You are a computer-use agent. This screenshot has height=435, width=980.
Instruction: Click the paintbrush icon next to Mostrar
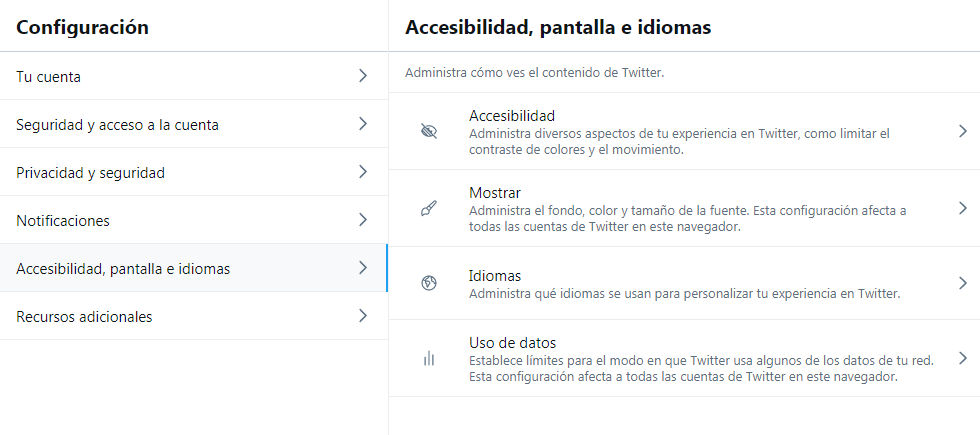click(429, 208)
